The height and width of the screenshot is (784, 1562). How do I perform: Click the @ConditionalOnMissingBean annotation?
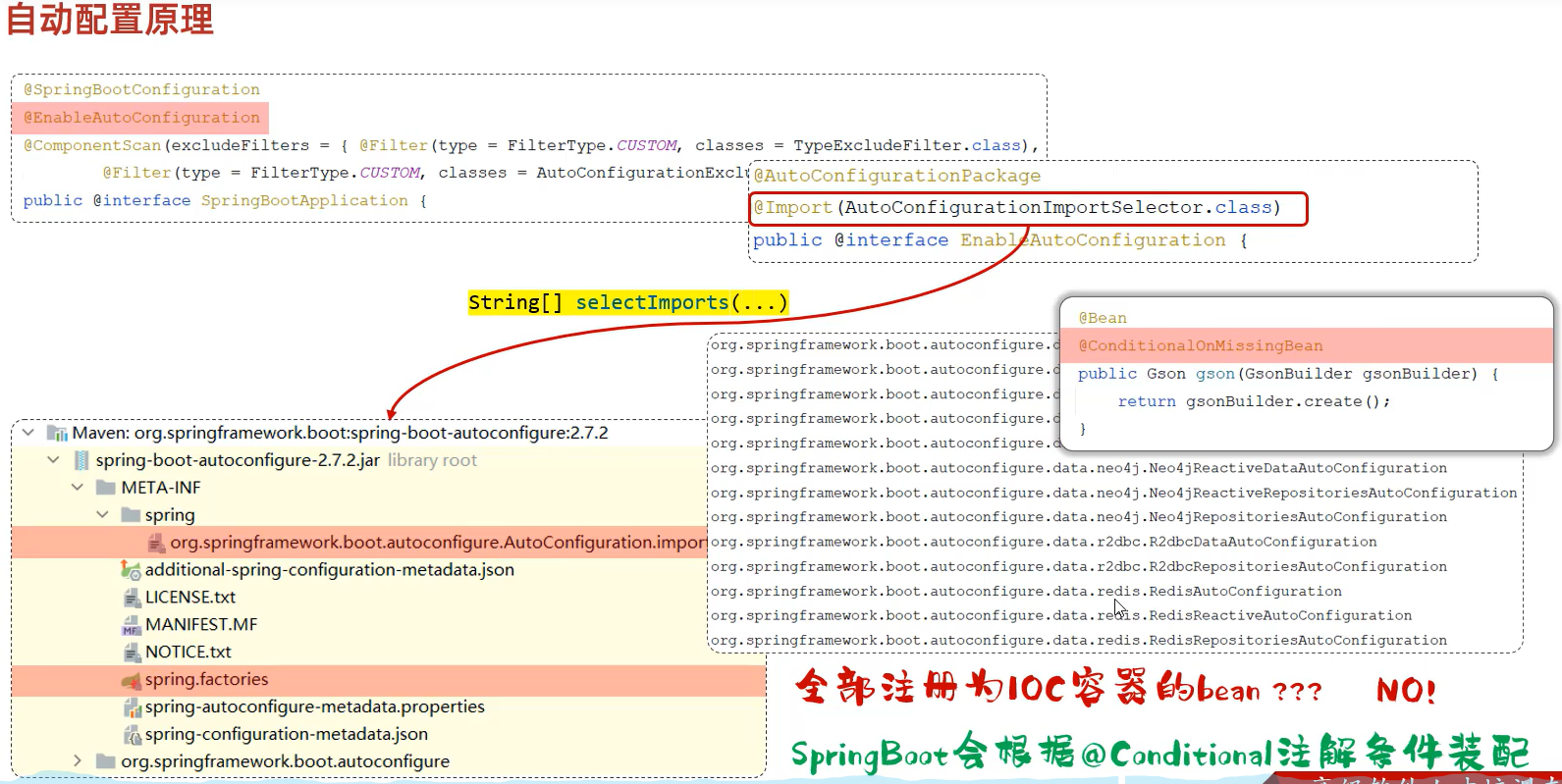tap(1201, 345)
